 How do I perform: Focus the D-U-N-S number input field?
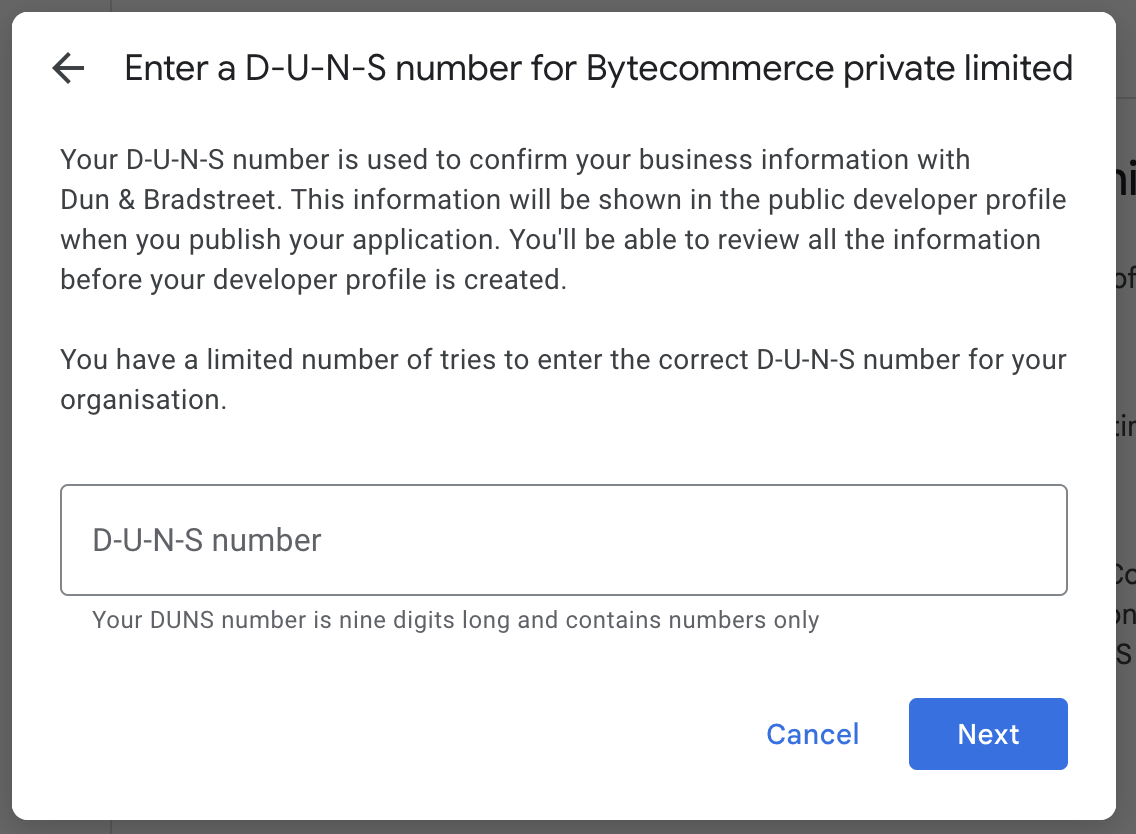563,540
